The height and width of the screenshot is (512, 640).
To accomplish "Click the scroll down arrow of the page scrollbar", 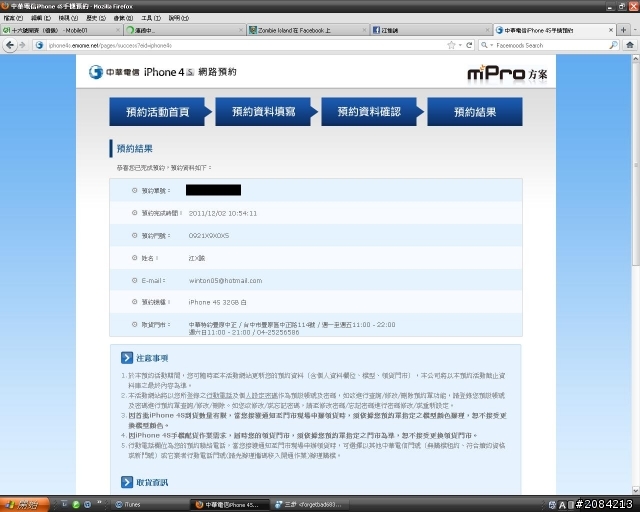I will [x=636, y=490].
